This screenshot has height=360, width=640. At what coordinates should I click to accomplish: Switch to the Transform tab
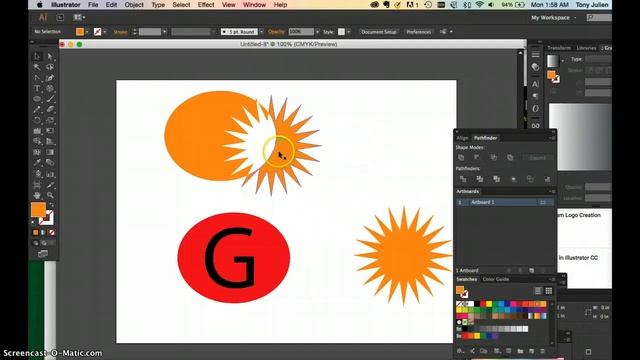pos(559,48)
